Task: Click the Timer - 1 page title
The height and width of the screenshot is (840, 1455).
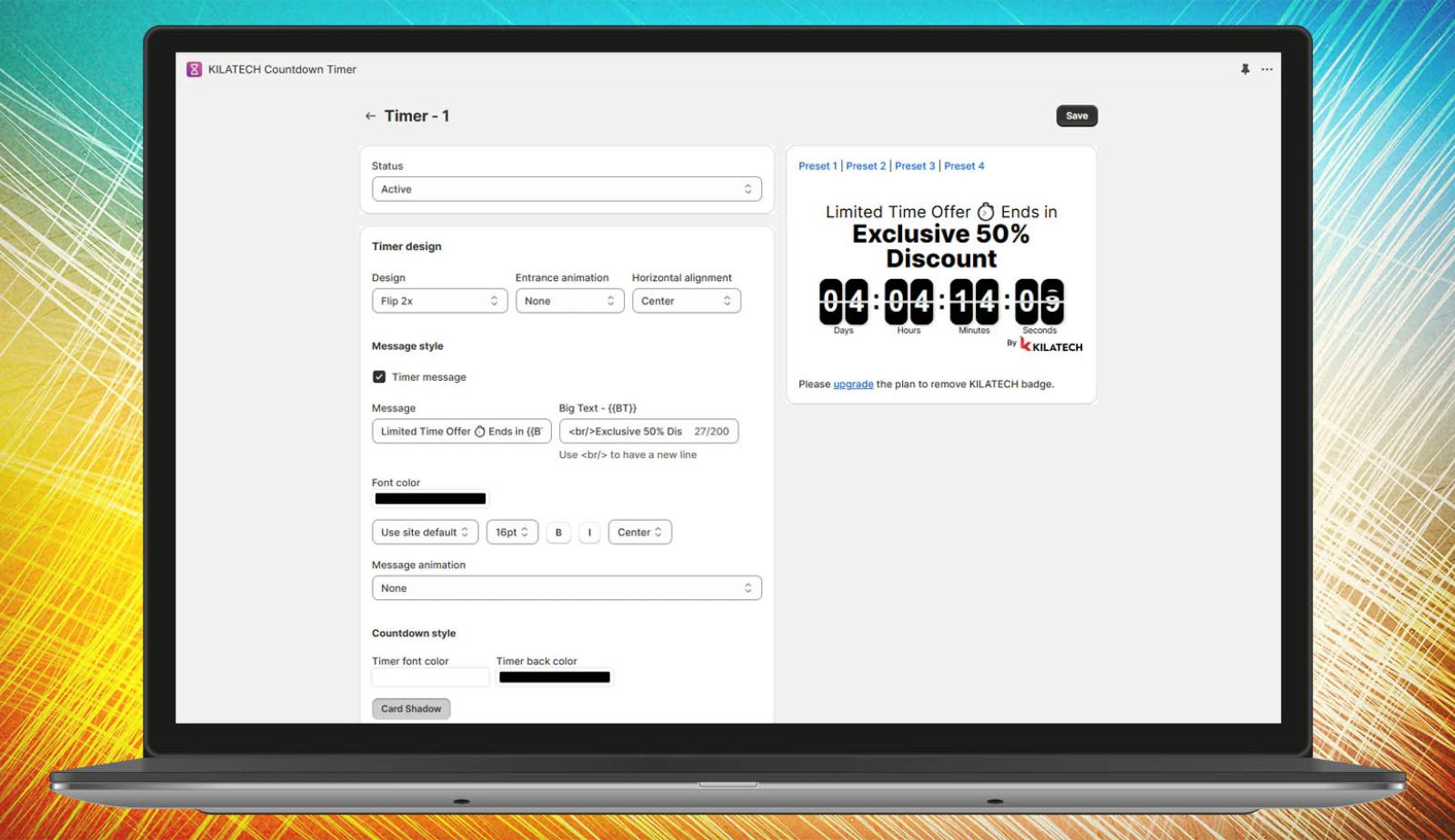Action: (416, 115)
